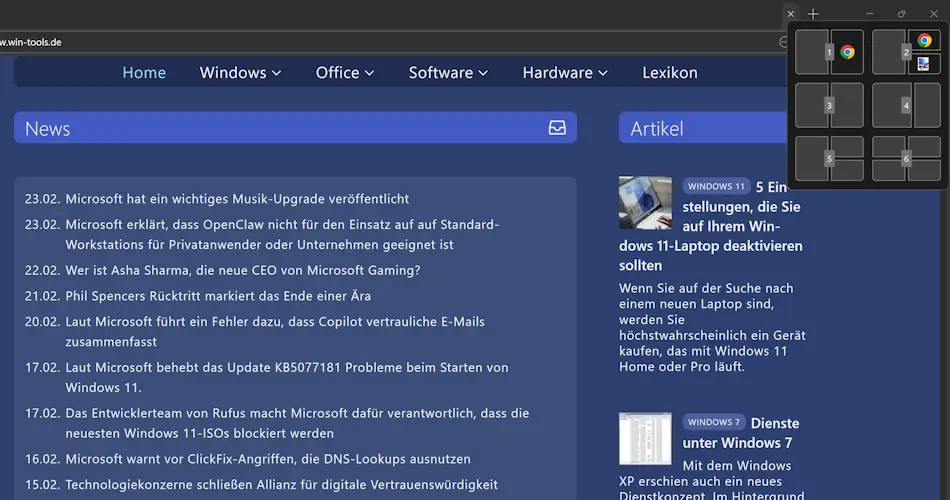Select the wide left zone of layout 4
This screenshot has width=950, height=500.
[892, 105]
